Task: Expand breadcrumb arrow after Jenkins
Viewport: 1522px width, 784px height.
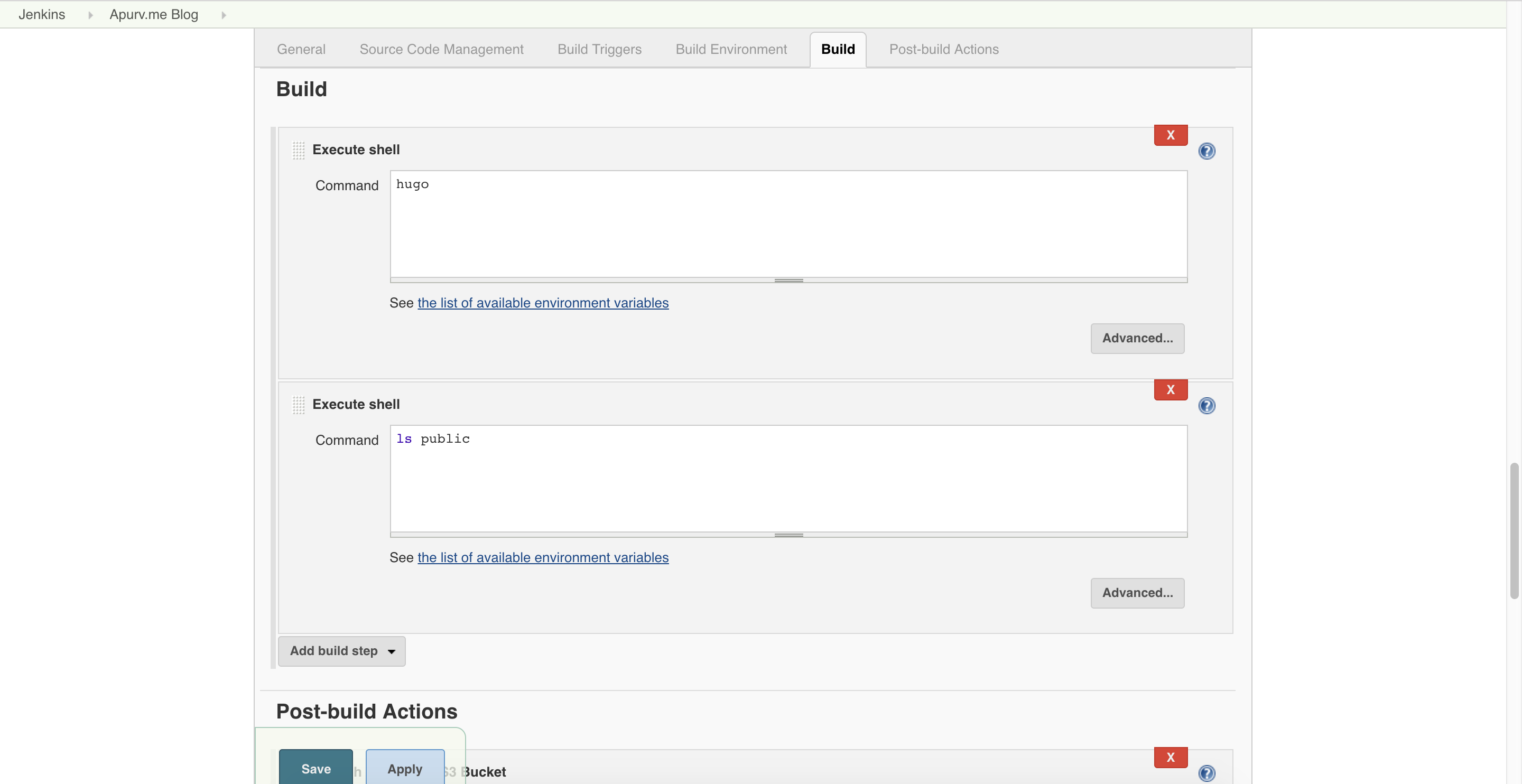Action: coord(90,15)
